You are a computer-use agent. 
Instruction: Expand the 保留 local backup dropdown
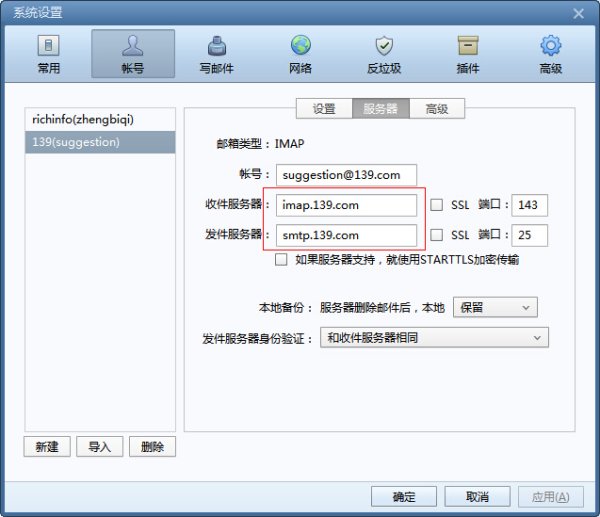pyautogui.click(x=495, y=307)
